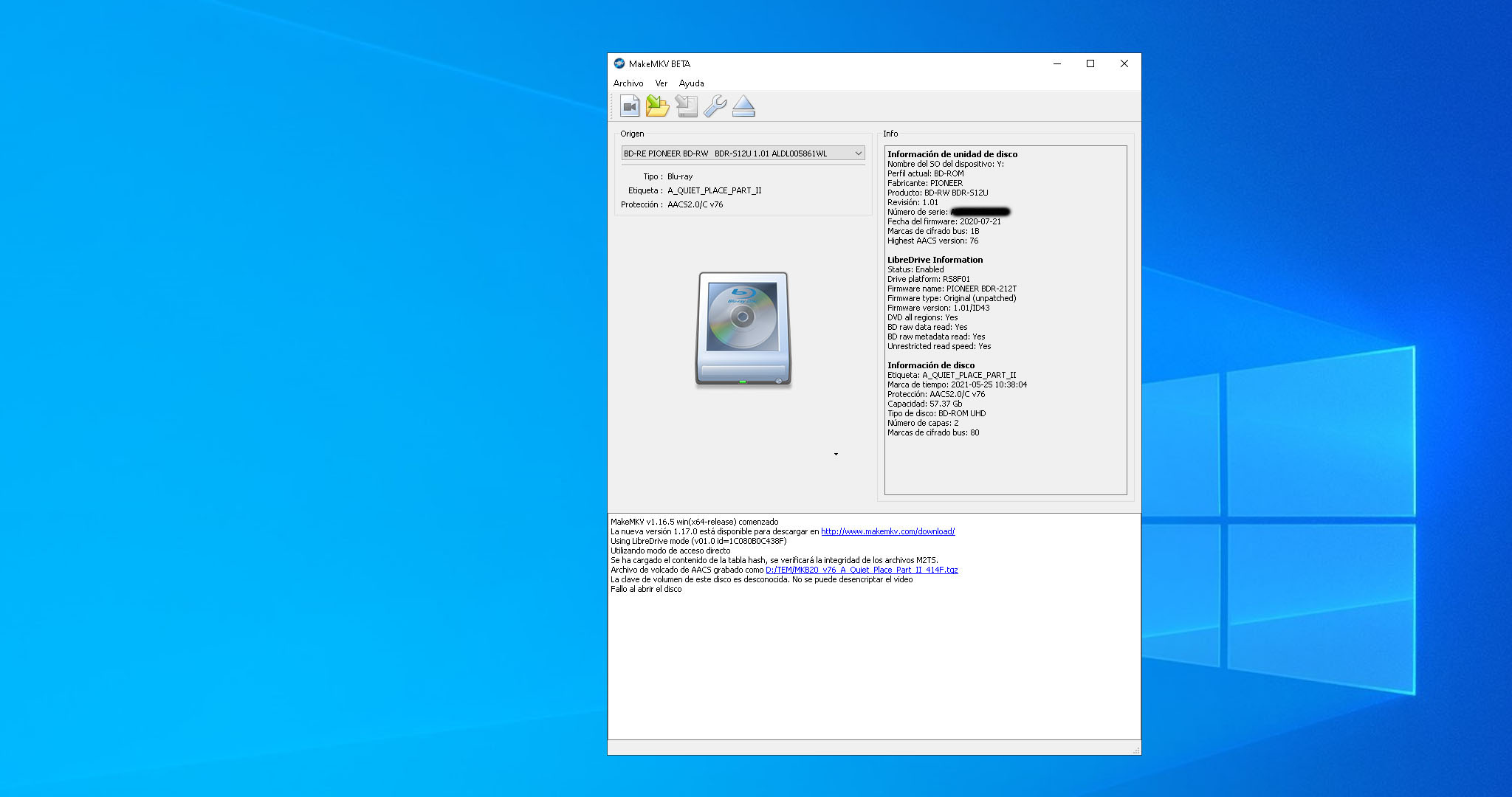
Task: Select the 'Fallo al abrir el disco' log line
Action: point(645,589)
